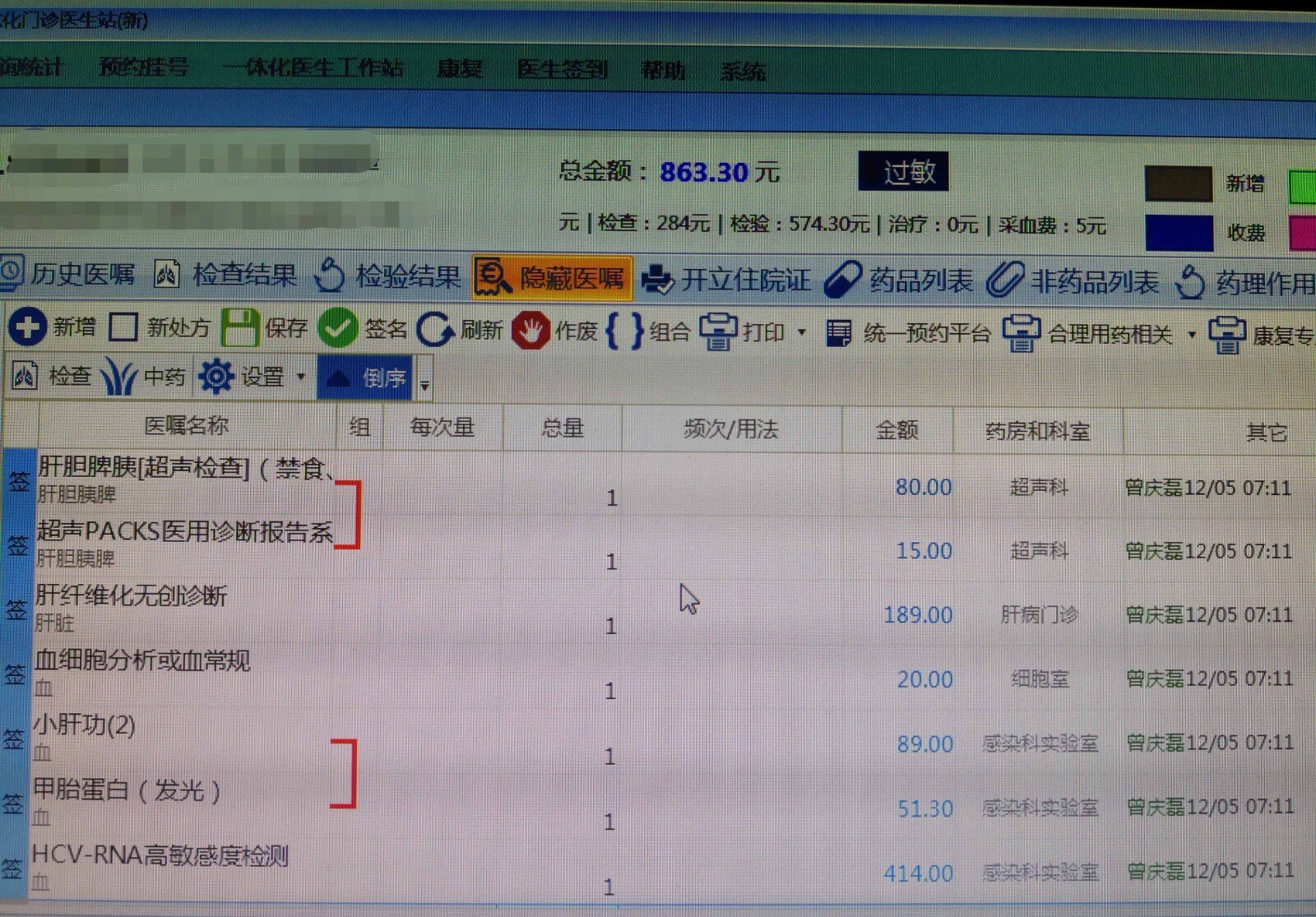Open 一体化医生工作站 menu
Image resolution: width=1316 pixels, height=917 pixels.
tap(313, 67)
